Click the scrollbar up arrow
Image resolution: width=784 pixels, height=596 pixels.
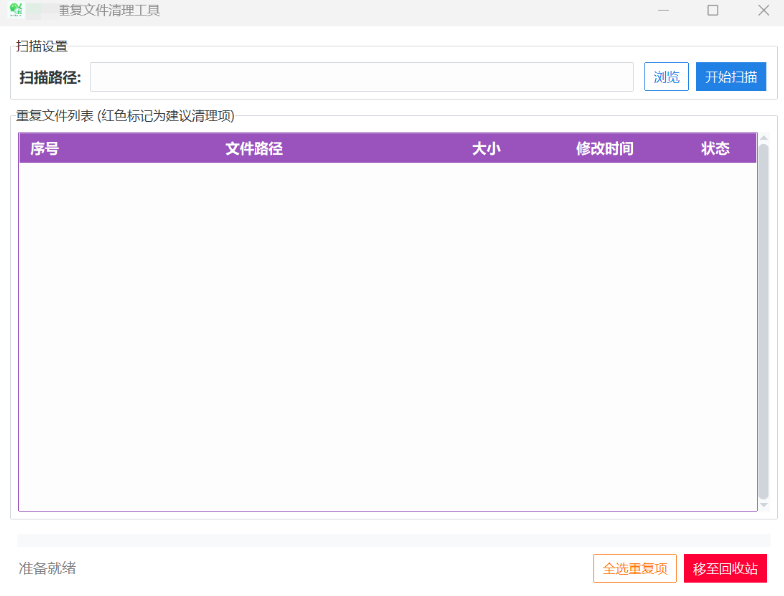[764, 138]
